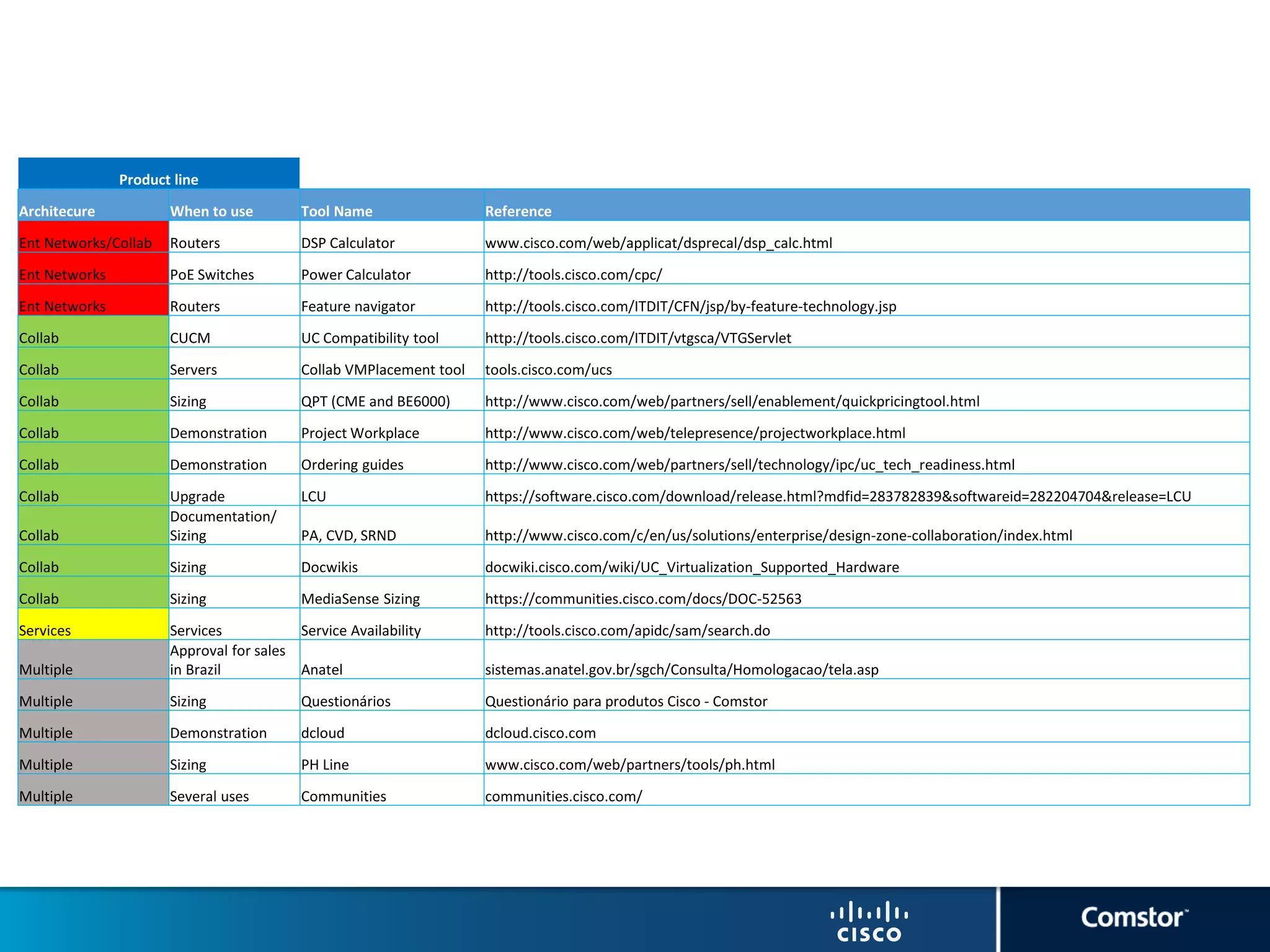
Task: Click the red Ent Networks/Collab cell
Action: click(x=93, y=237)
